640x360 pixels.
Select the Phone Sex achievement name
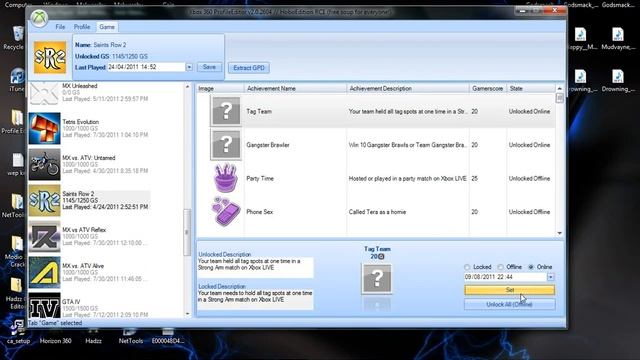260,212
